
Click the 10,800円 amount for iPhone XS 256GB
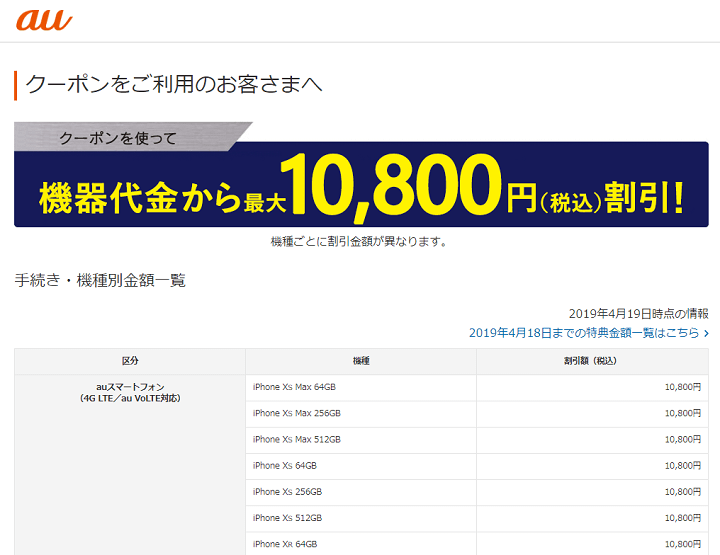click(x=683, y=492)
